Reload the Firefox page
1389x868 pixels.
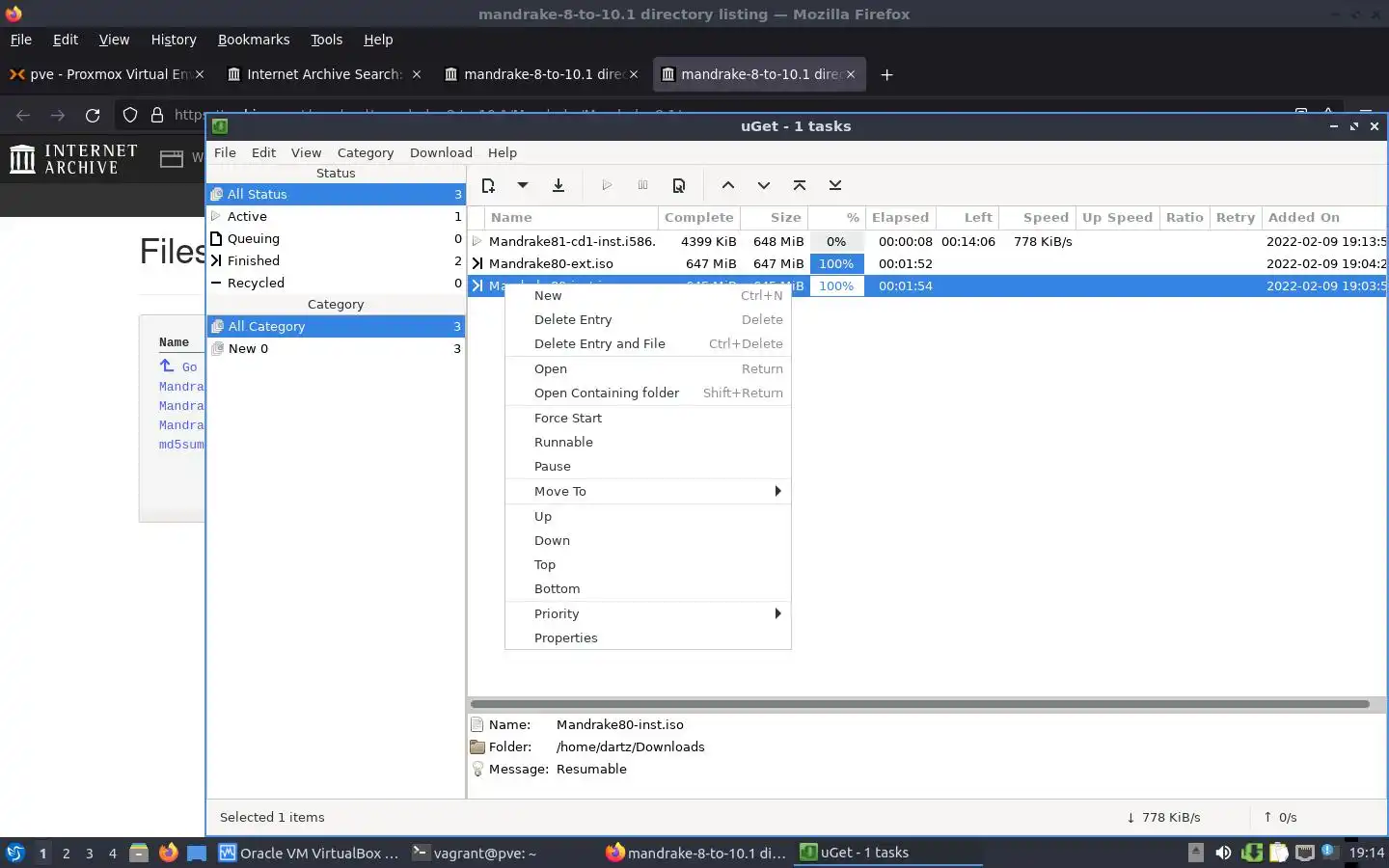point(93,115)
